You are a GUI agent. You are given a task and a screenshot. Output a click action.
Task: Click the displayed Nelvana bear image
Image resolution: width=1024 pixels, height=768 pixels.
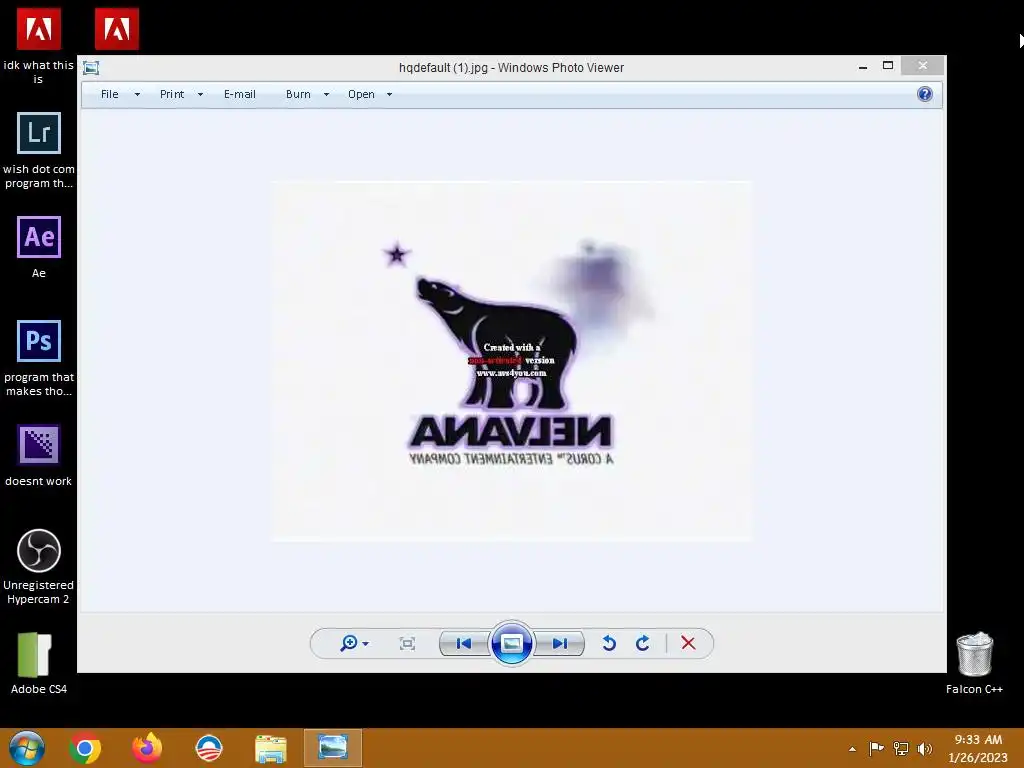tap(511, 360)
